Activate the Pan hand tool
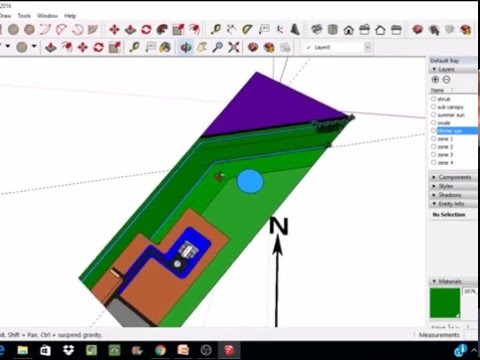This screenshot has width=480, height=360. tap(202, 47)
